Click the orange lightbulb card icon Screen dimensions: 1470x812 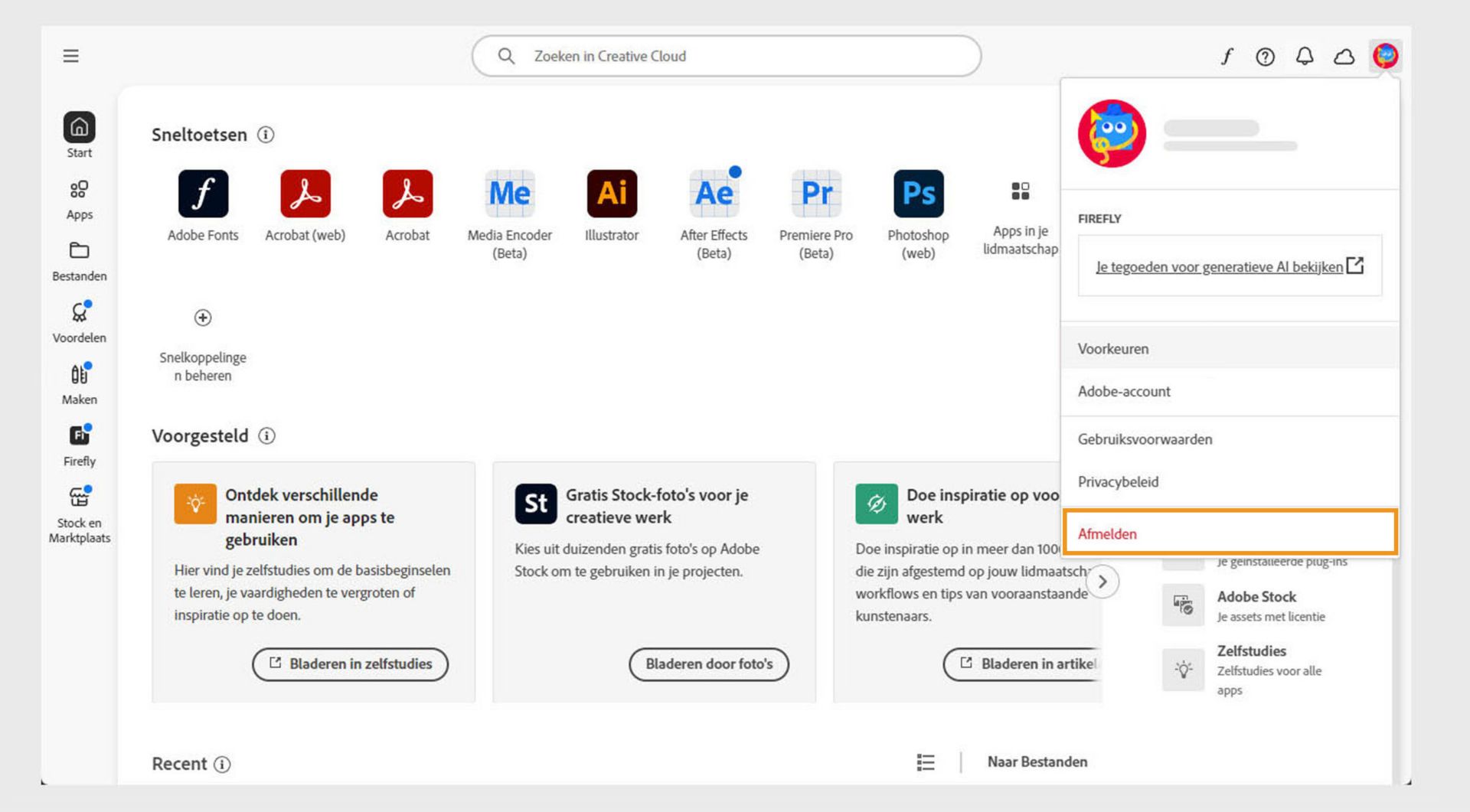[x=195, y=503]
